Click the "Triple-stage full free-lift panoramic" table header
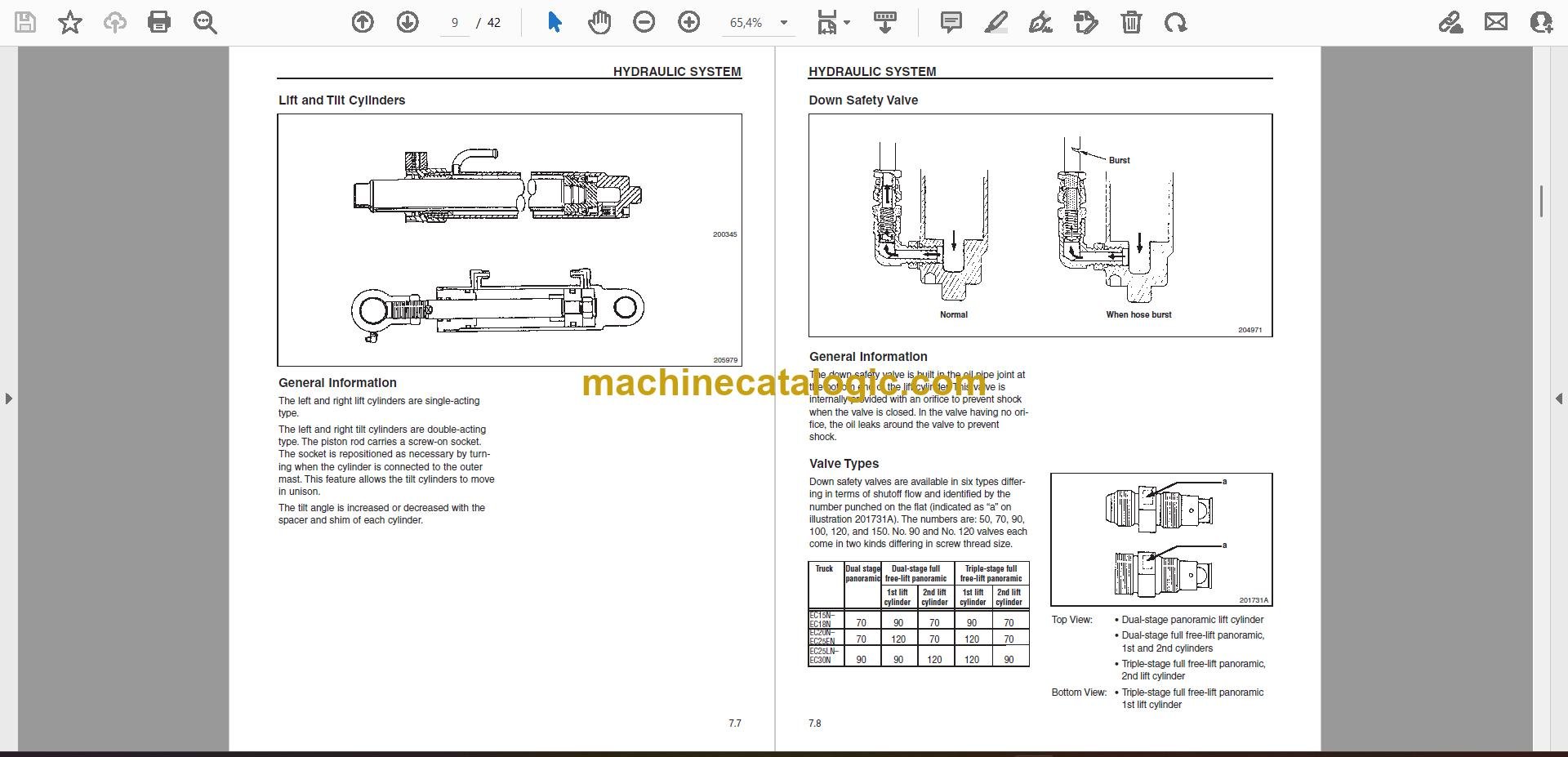Screen dimensions: 1568x757 point(991,573)
